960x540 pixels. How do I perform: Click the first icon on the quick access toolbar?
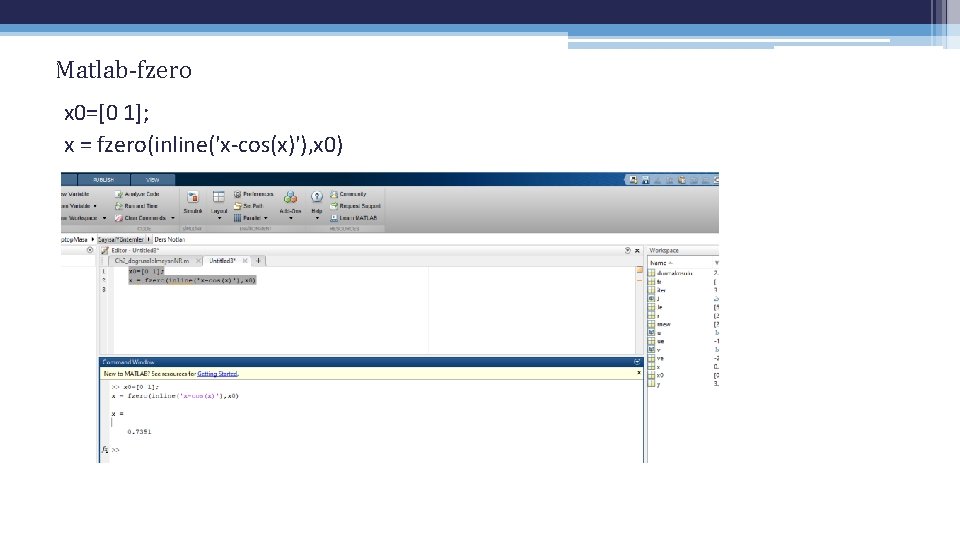click(633, 180)
